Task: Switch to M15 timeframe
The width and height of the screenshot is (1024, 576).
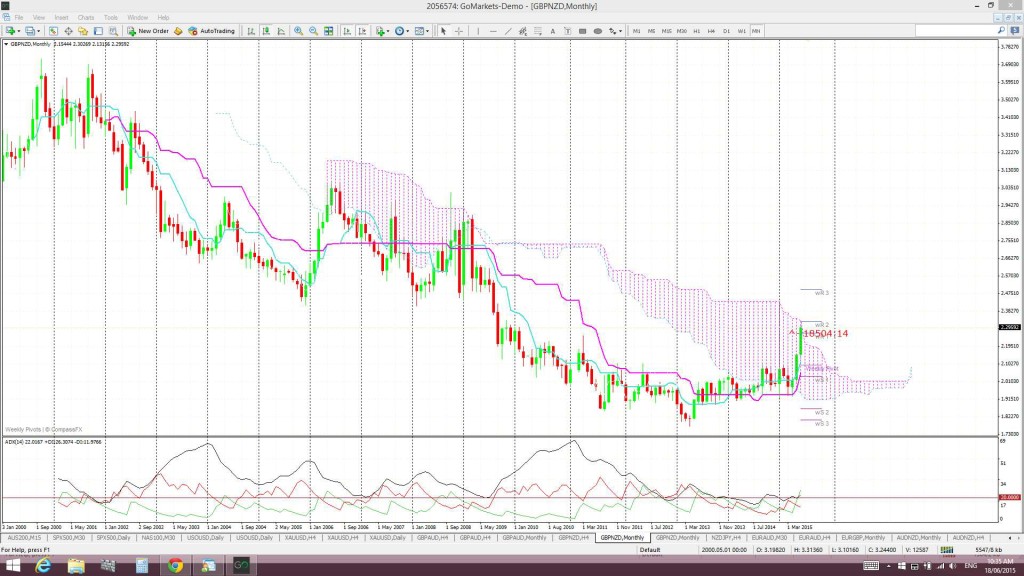Action: (x=667, y=31)
